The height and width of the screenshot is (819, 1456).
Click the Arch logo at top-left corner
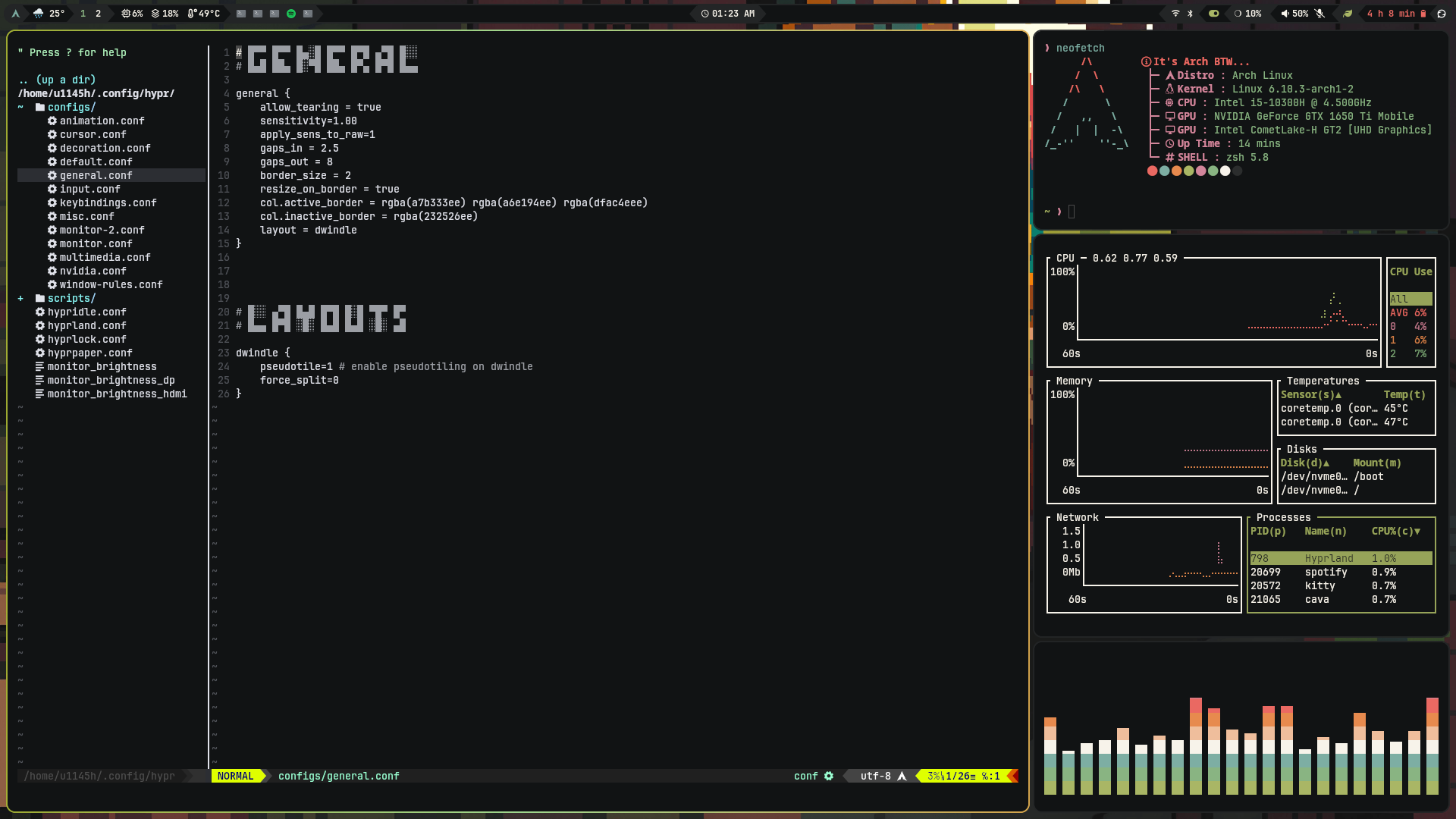(x=15, y=13)
